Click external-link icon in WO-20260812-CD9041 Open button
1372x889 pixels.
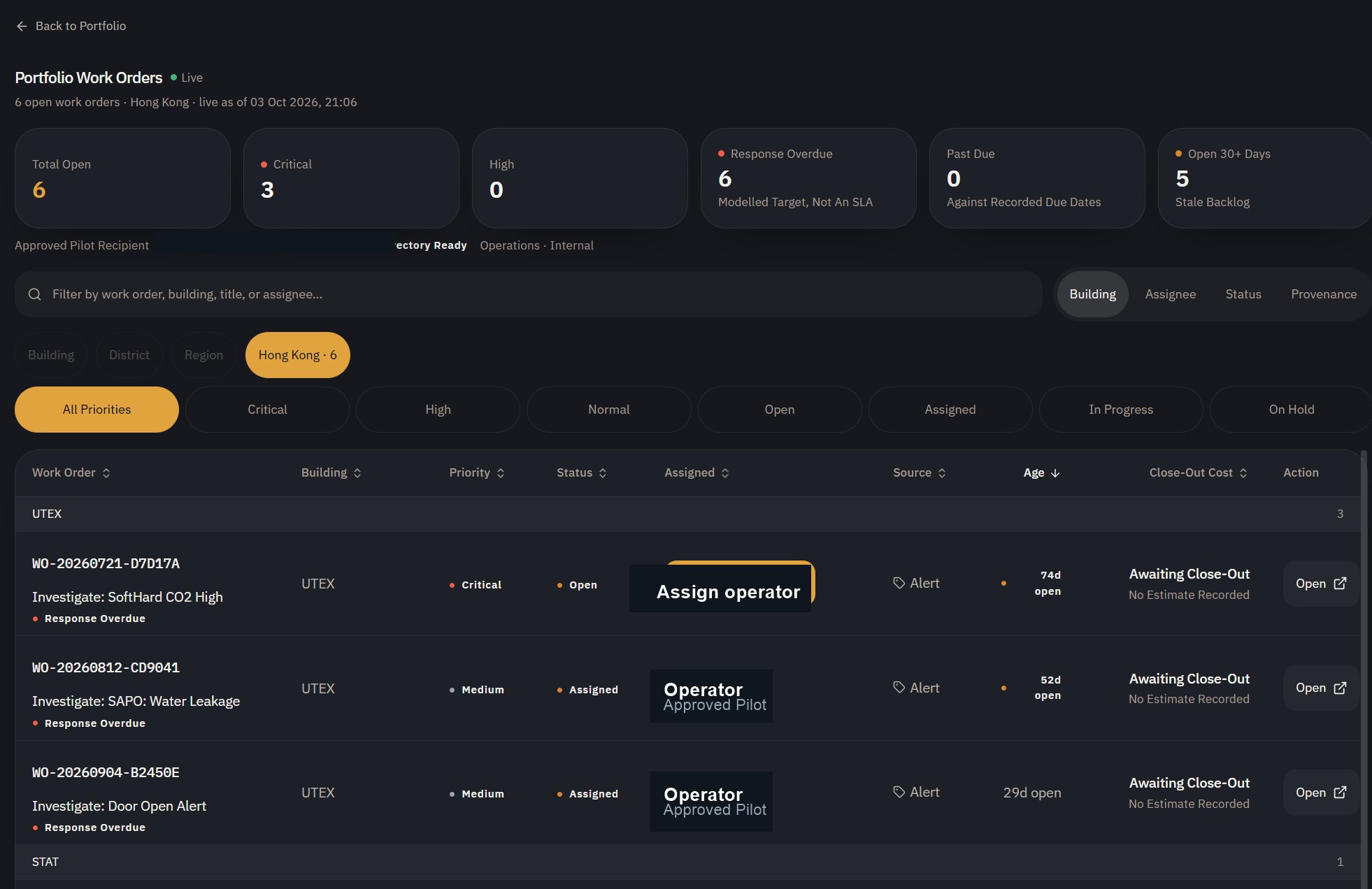click(1340, 688)
